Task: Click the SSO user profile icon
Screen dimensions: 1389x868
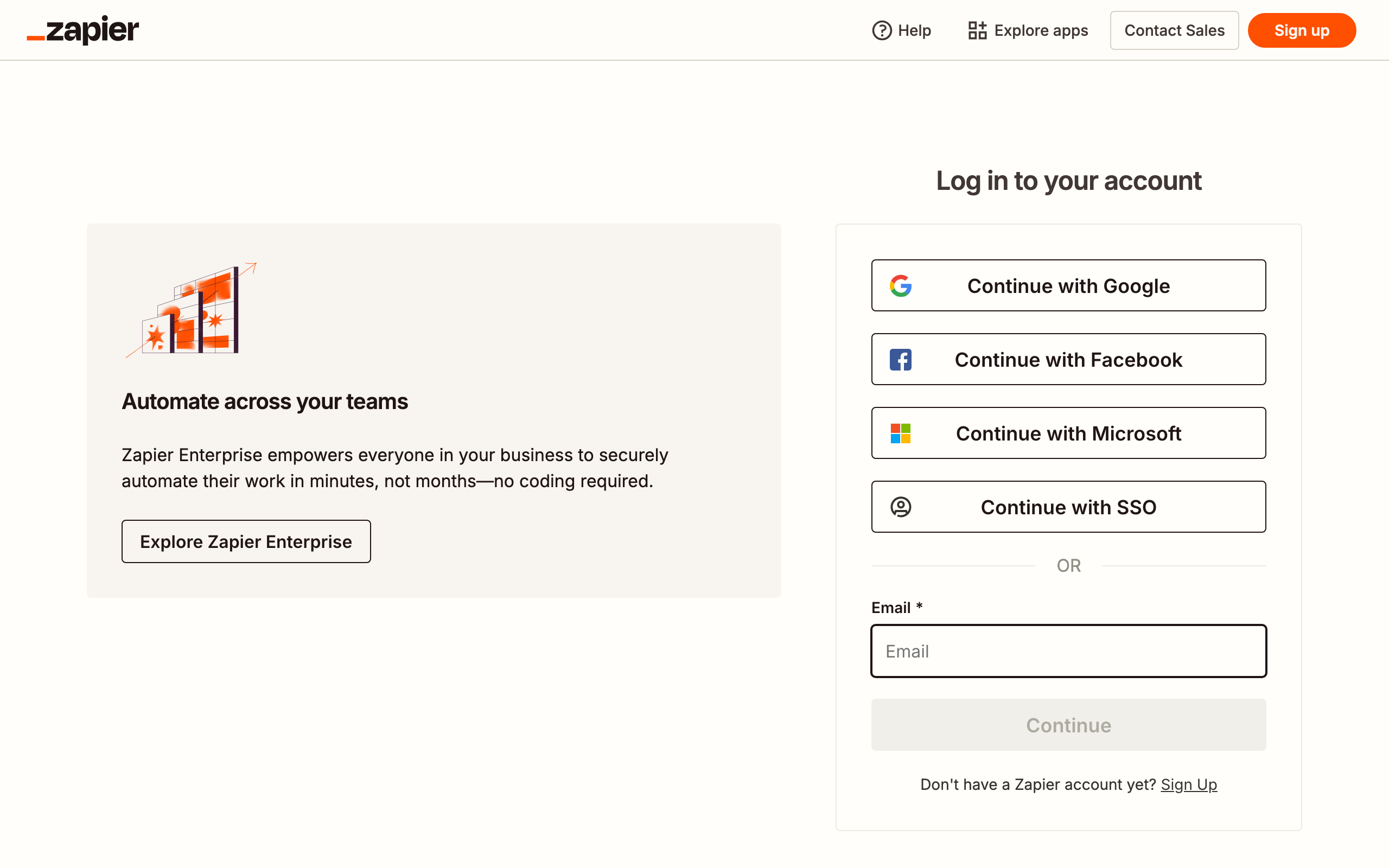Action: (x=901, y=507)
